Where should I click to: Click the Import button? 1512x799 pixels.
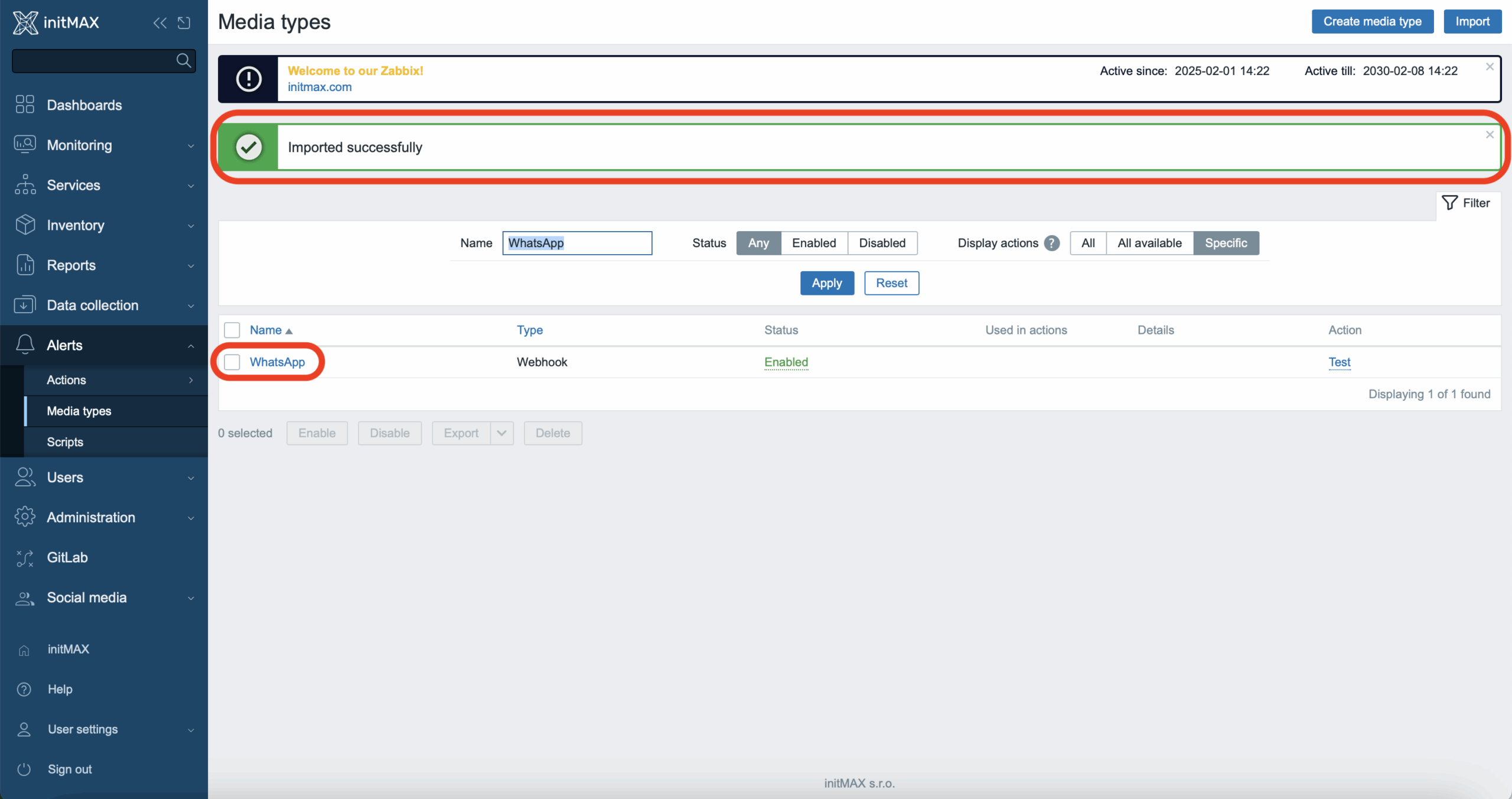click(1472, 21)
